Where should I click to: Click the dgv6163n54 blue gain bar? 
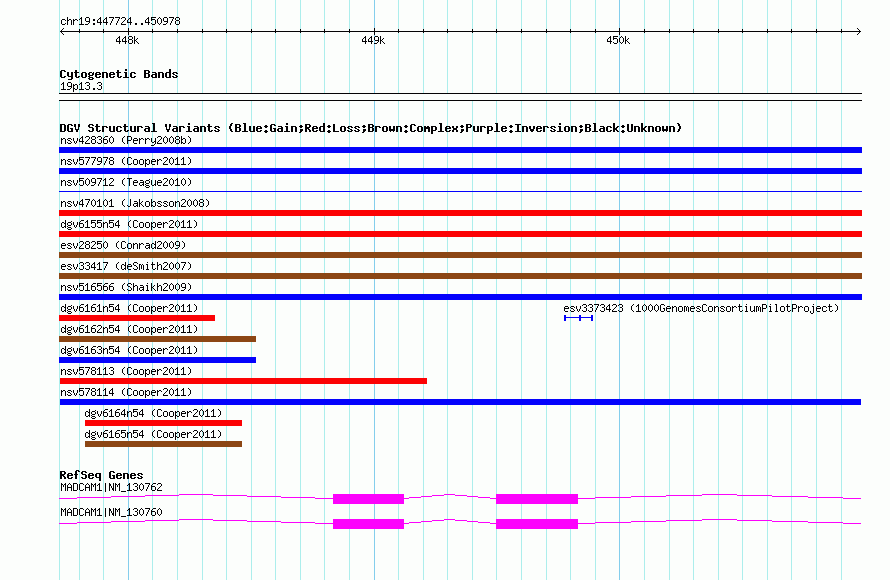158,360
